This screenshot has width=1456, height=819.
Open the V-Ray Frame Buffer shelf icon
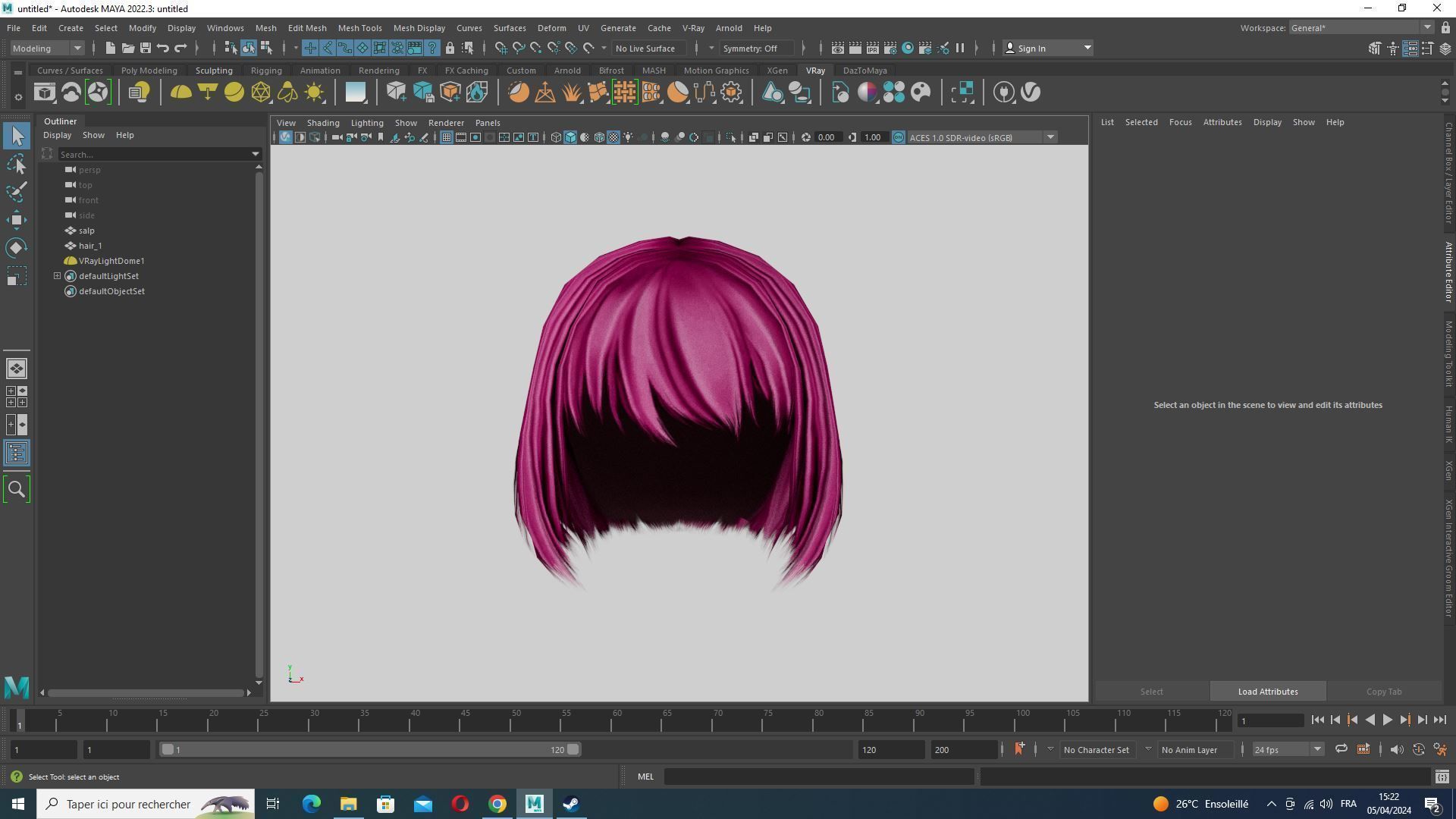tap(44, 93)
